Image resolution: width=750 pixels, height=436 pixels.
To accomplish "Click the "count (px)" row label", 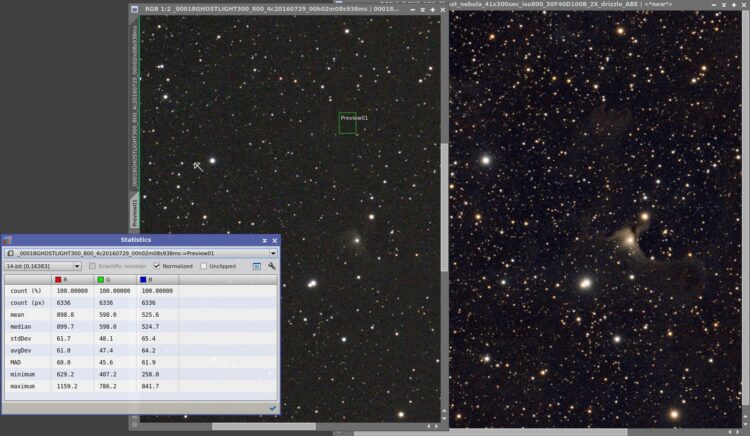I will pos(27,303).
